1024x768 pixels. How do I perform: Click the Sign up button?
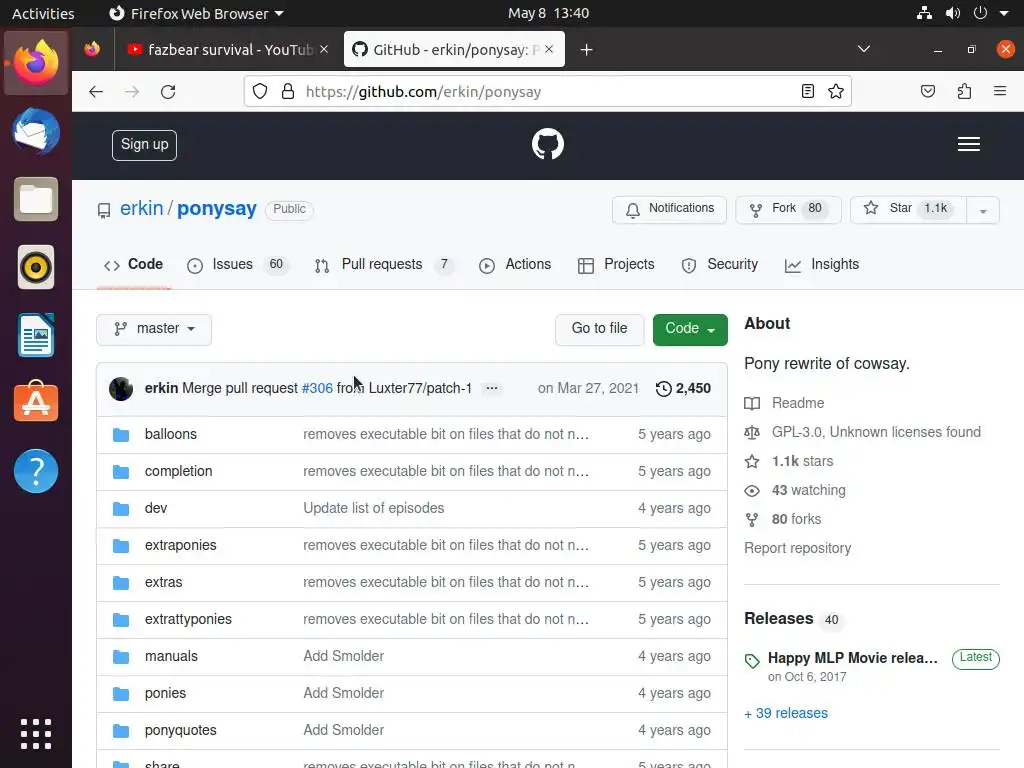pos(144,145)
